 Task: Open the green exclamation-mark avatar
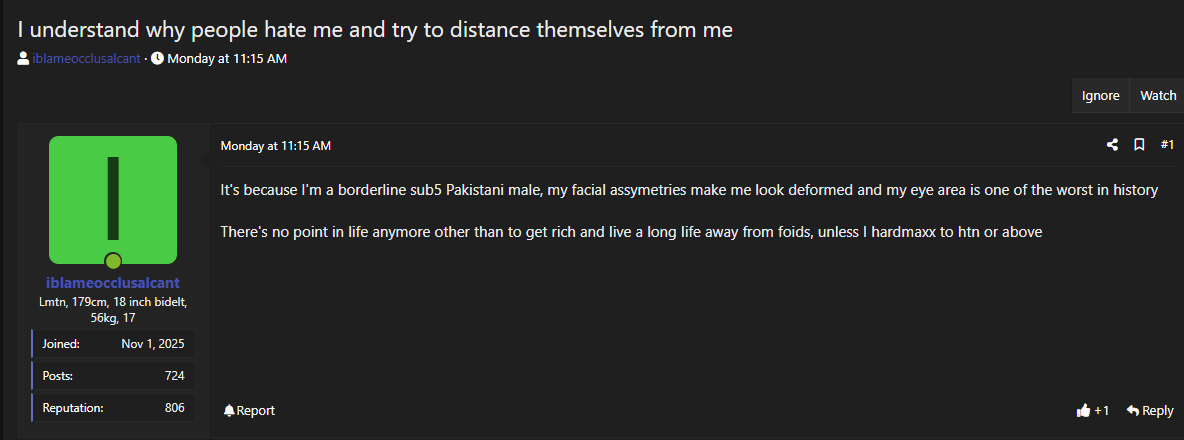click(x=113, y=199)
